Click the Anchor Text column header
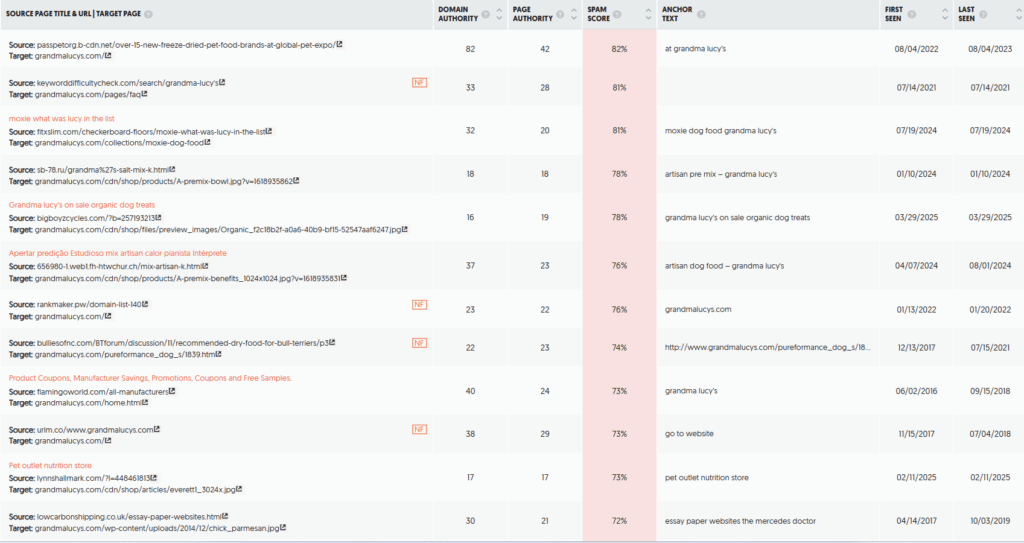Viewport: 1024px width, 543px height. point(677,14)
